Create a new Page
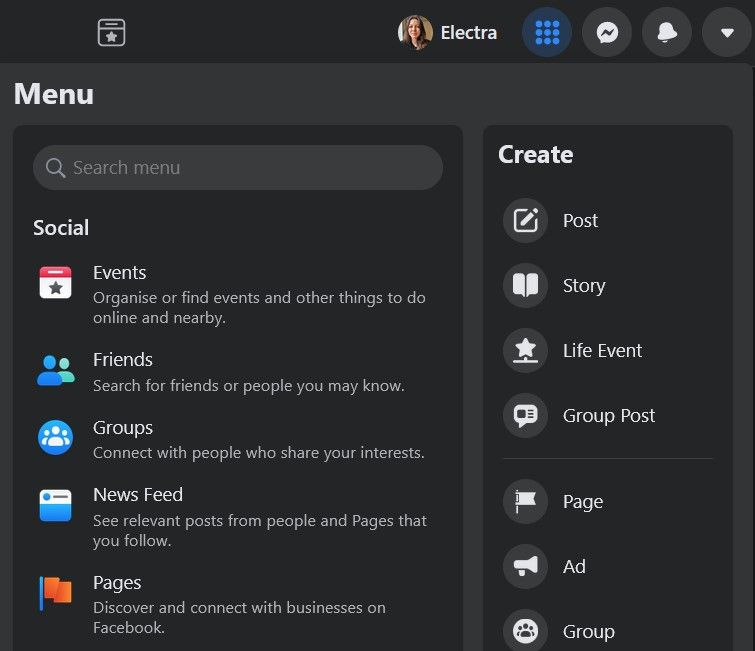This screenshot has height=651, width=755. [x=582, y=502]
